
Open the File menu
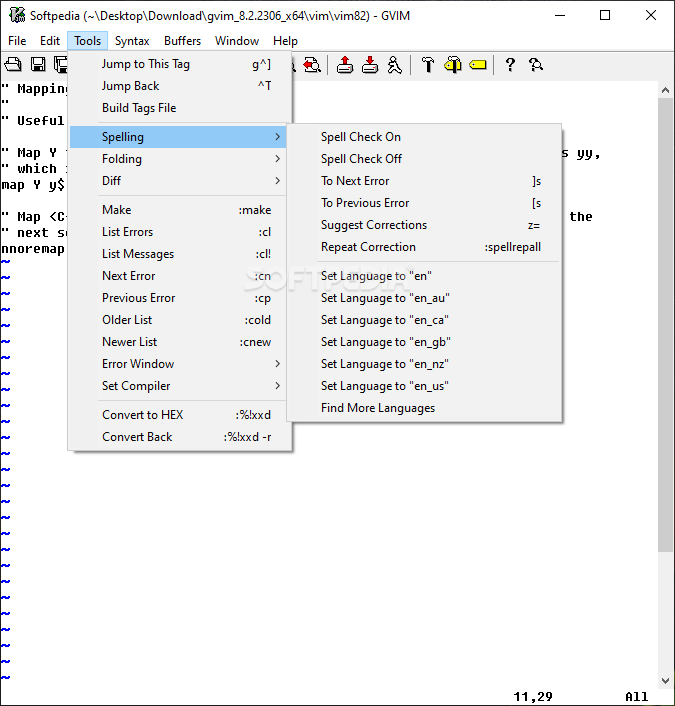pos(17,41)
